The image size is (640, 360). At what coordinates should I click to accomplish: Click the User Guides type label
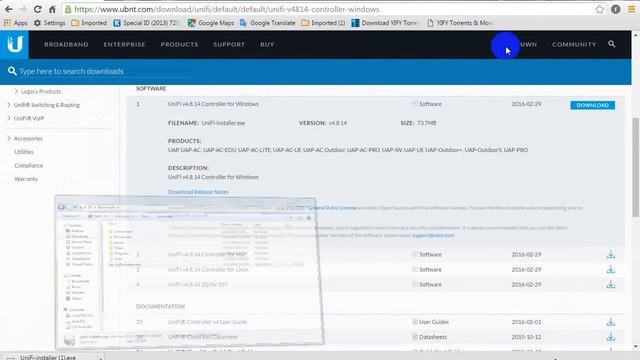[433, 322]
